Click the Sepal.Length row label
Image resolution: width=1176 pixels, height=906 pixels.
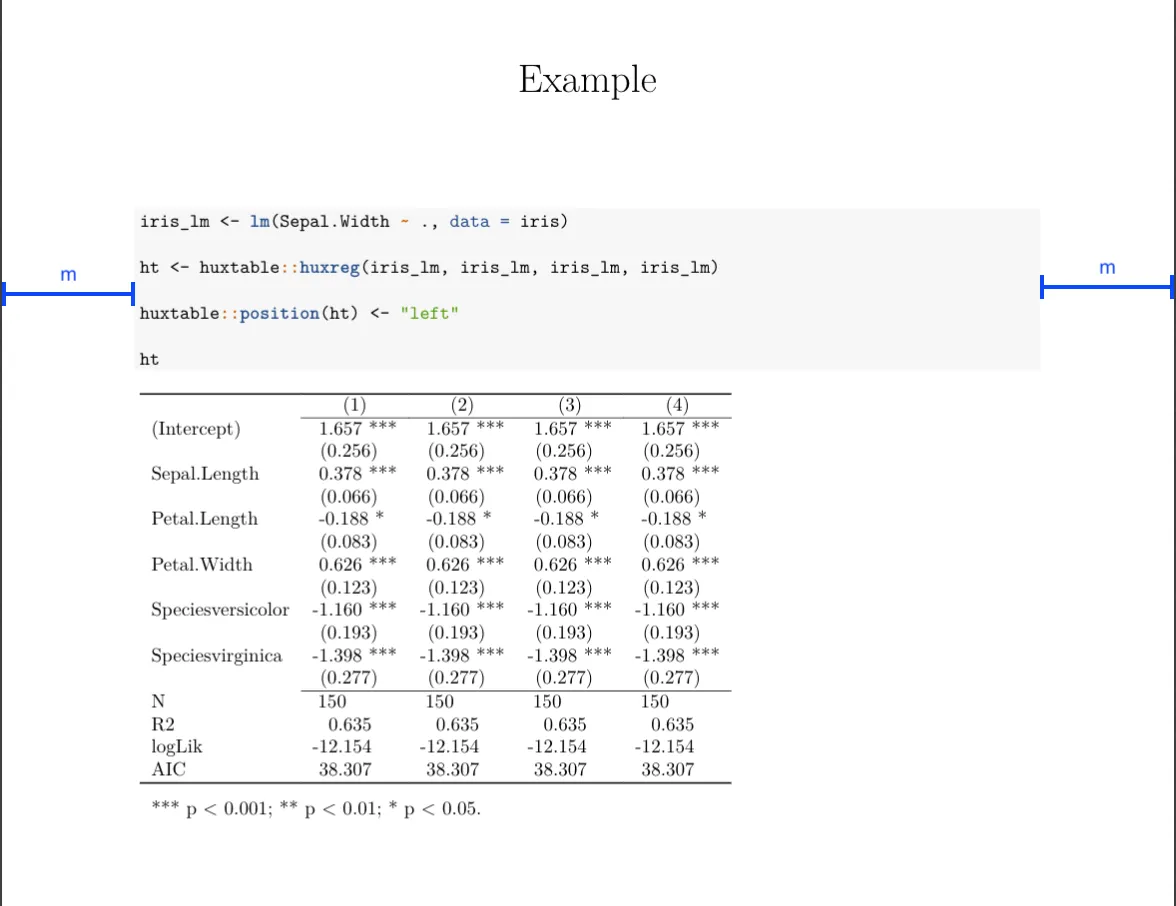(205, 474)
